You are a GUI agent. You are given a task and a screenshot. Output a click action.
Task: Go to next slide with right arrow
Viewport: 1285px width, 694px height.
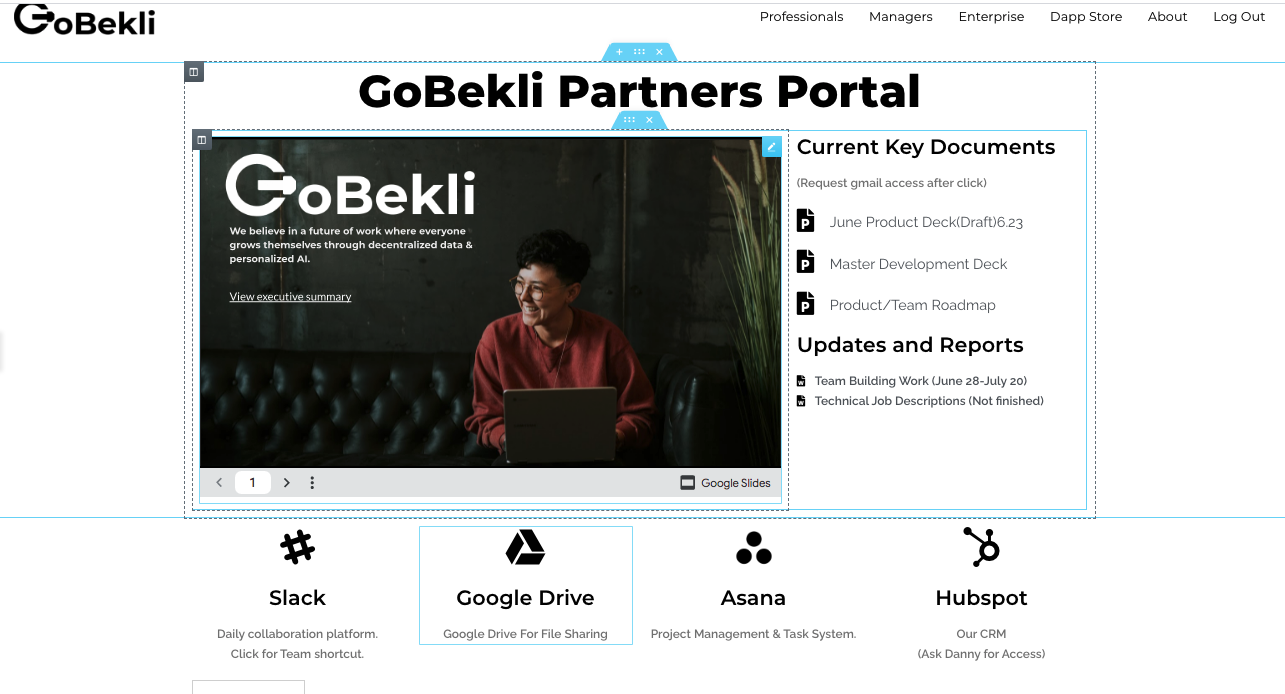286,483
